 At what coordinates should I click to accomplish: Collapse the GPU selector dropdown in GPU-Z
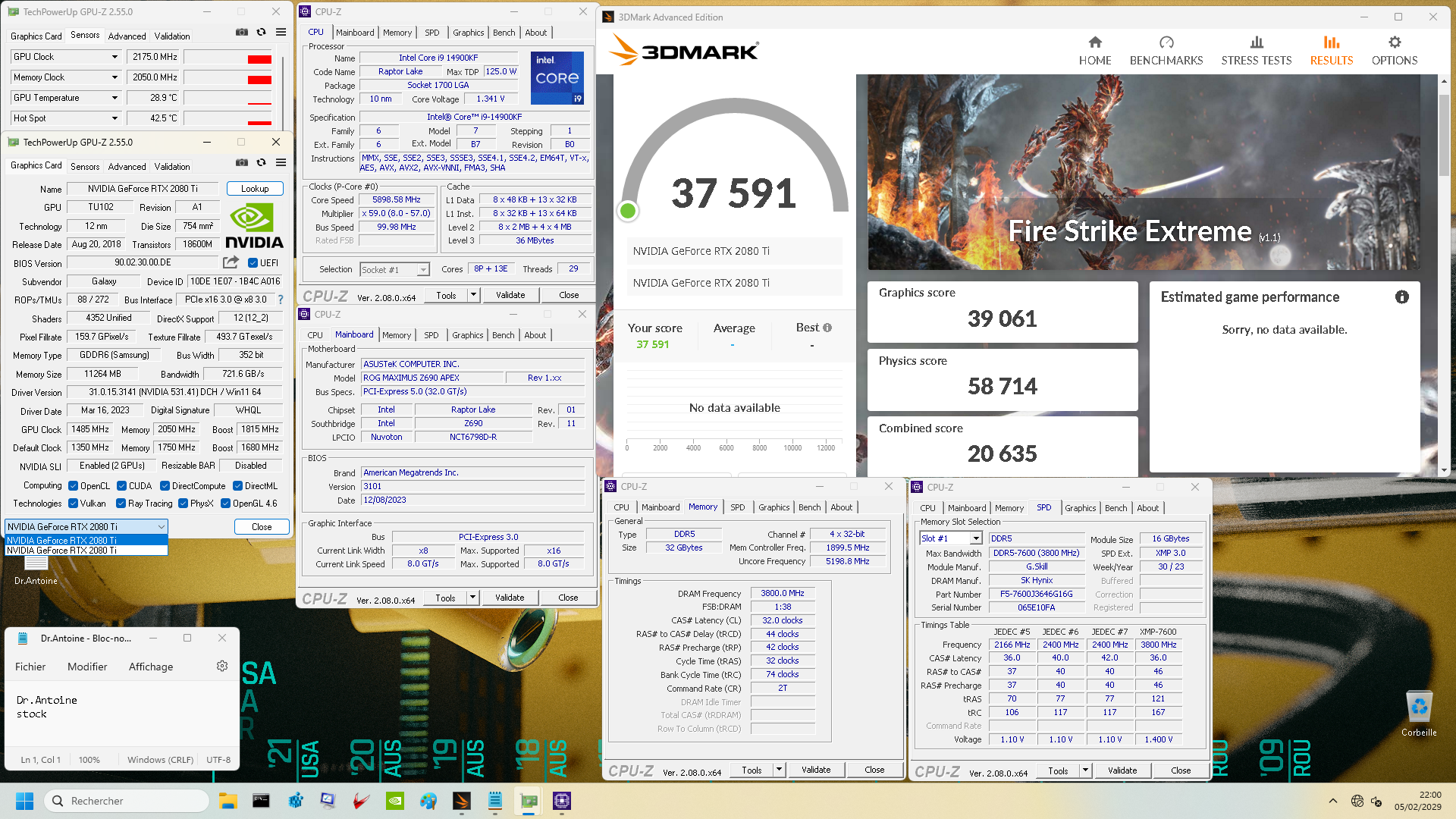pyautogui.click(x=161, y=527)
